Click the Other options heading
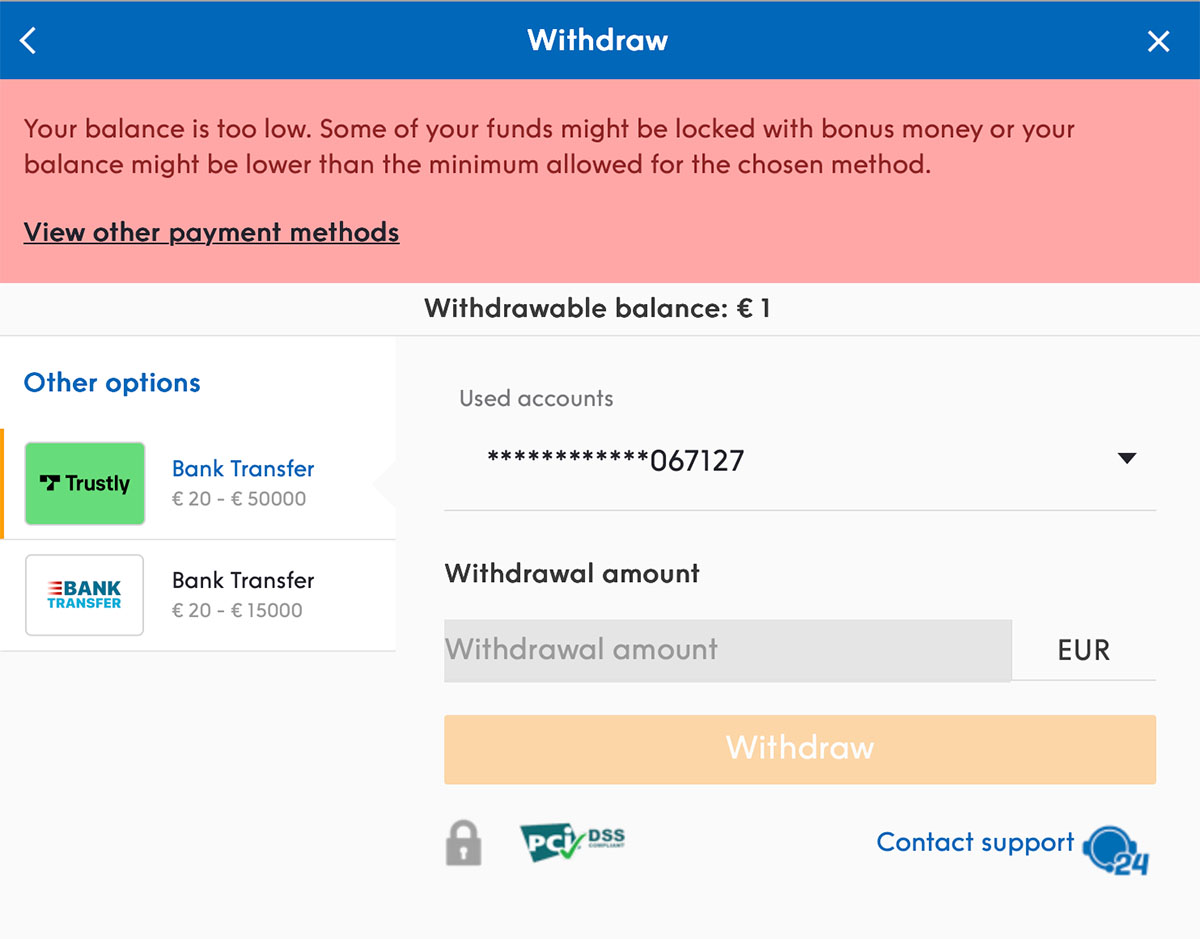Image resolution: width=1200 pixels, height=939 pixels. coord(112,383)
